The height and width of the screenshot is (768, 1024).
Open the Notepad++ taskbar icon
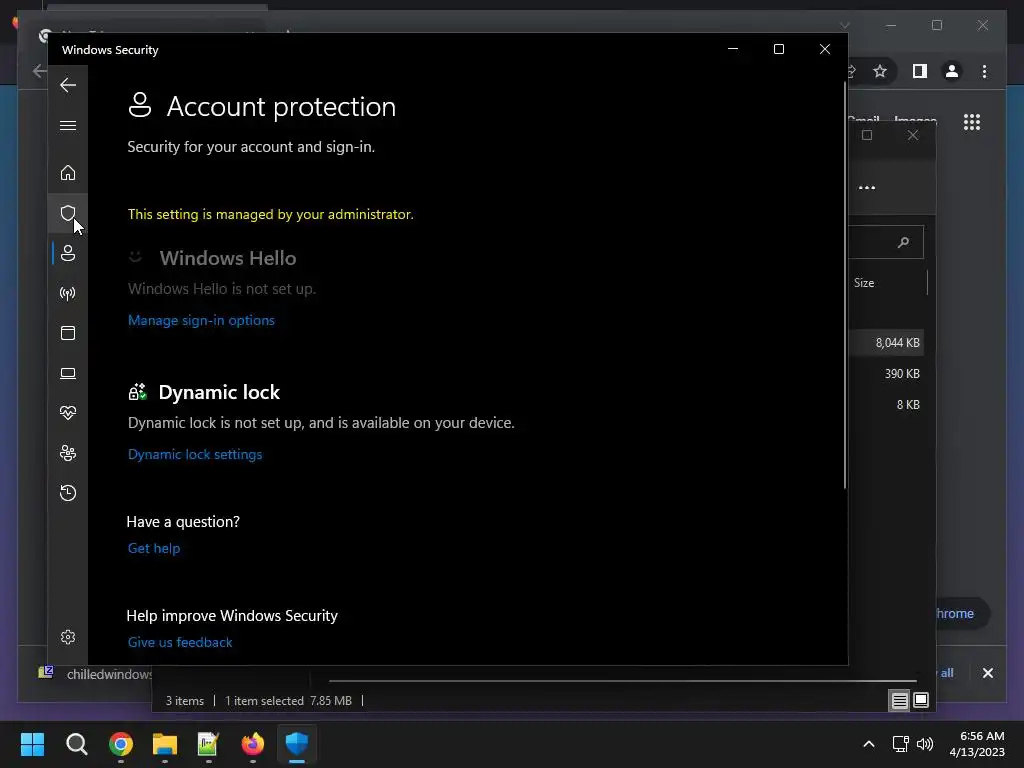click(208, 744)
